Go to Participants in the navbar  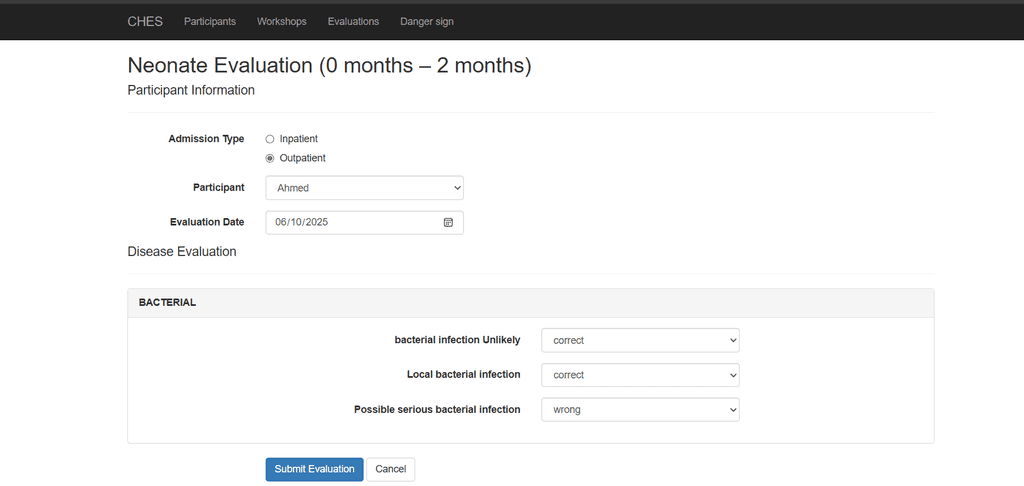pyautogui.click(x=210, y=21)
